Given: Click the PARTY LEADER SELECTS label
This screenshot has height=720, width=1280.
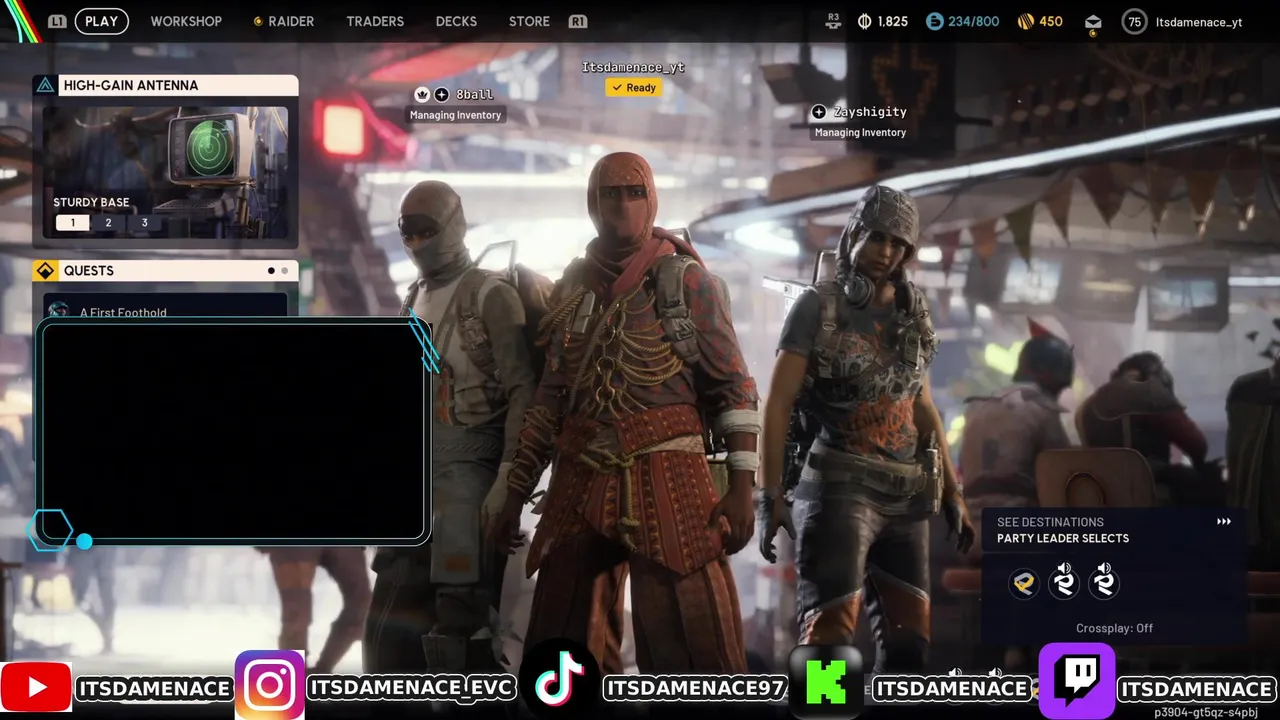Looking at the screenshot, I should pyautogui.click(x=1063, y=538).
